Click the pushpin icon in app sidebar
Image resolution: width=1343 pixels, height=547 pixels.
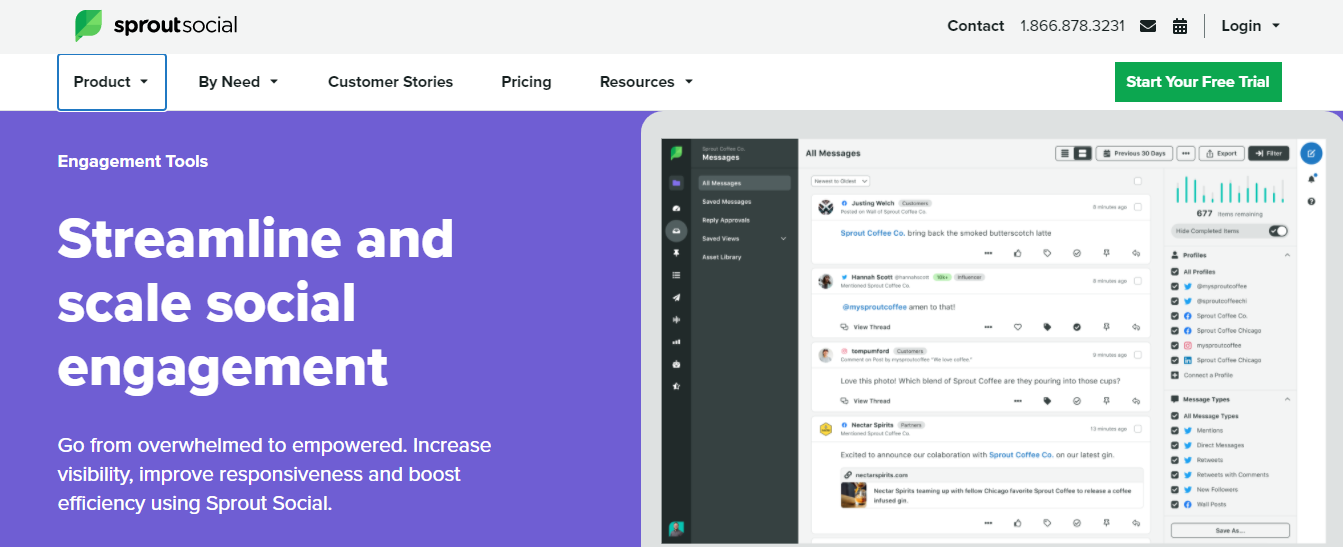[677, 253]
